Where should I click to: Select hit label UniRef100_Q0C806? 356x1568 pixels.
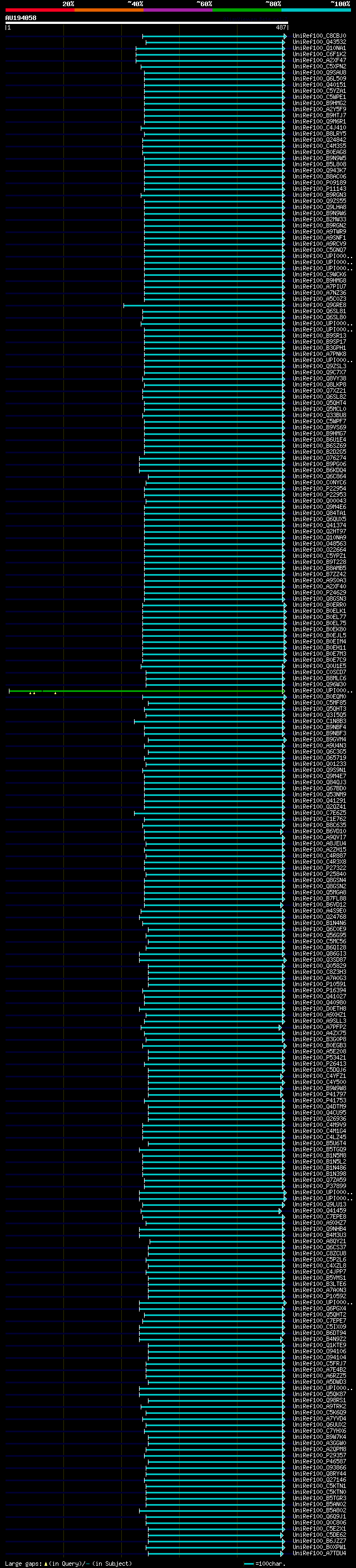[319, 1522]
